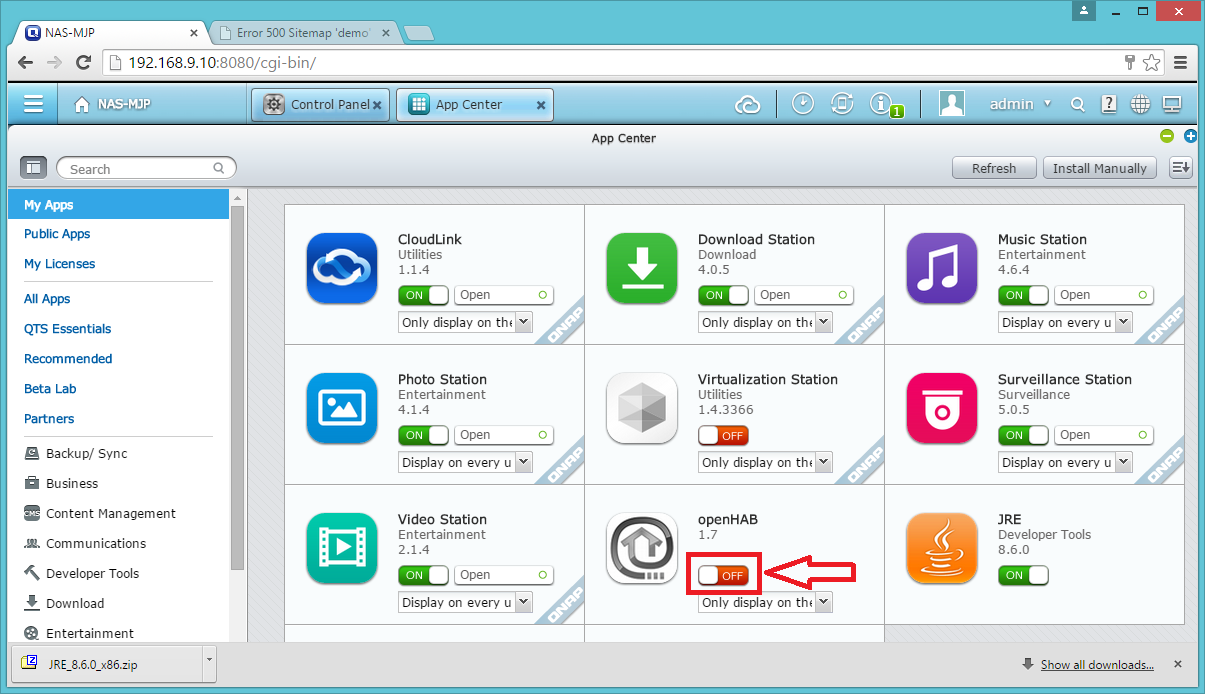1205x694 pixels.
Task: Click the Video Station app icon
Action: (342, 548)
